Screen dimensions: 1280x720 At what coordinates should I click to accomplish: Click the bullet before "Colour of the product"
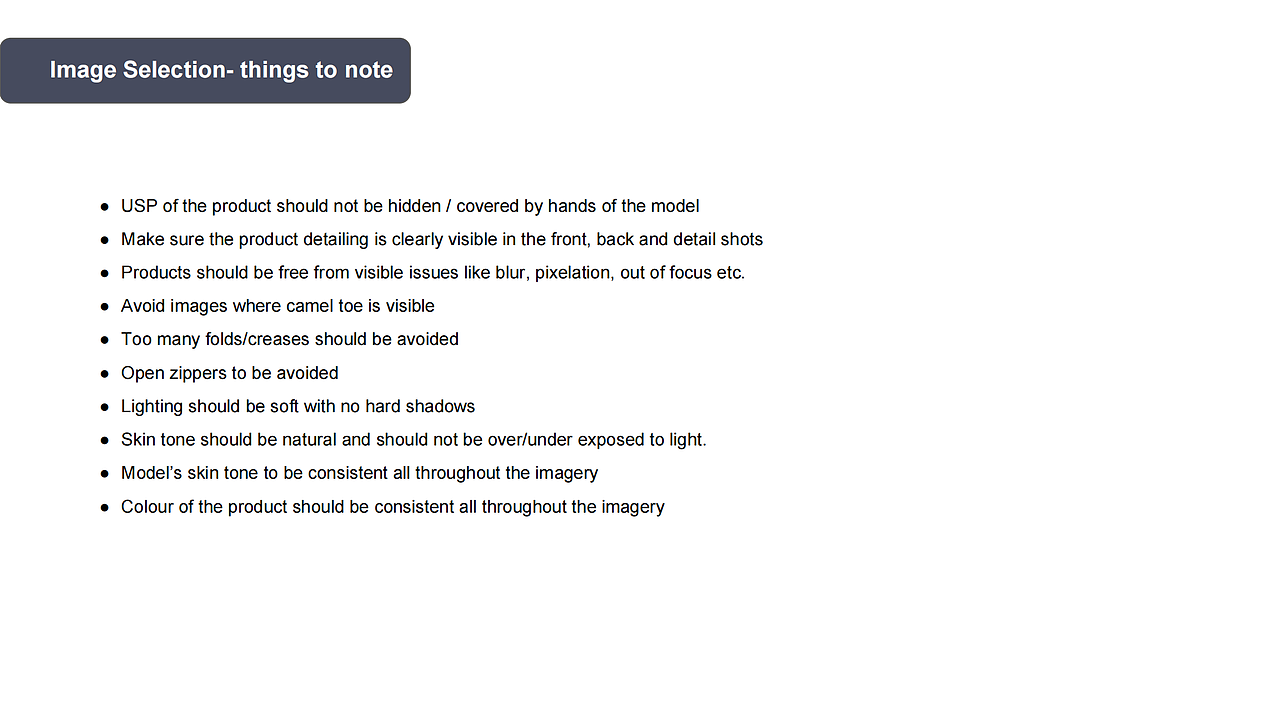[105, 508]
